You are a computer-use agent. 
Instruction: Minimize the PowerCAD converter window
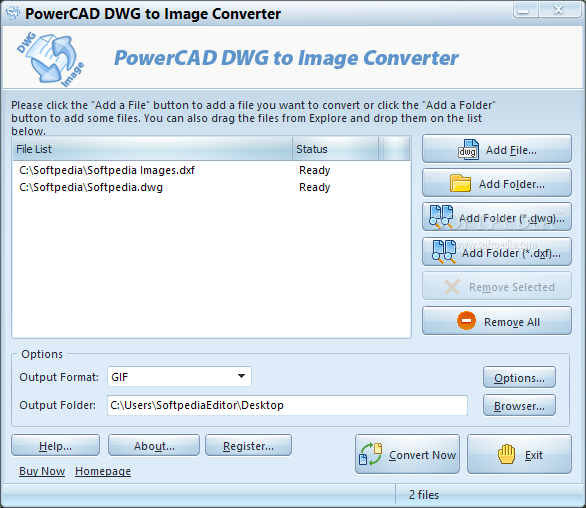(525, 10)
